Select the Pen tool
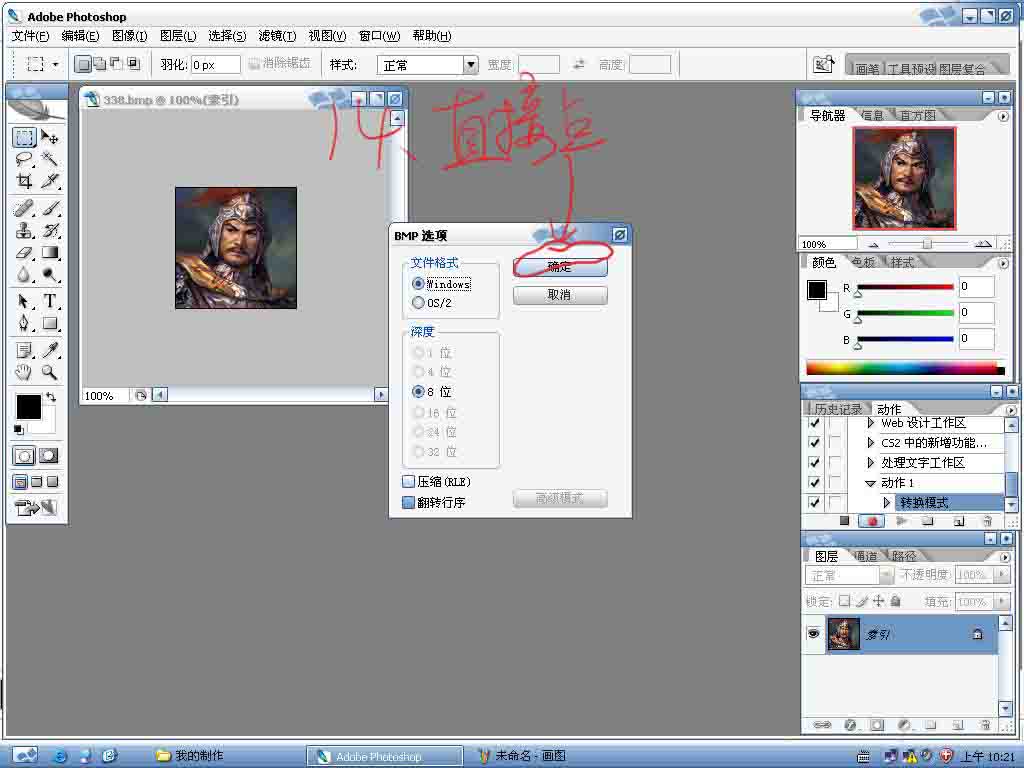This screenshot has height=768, width=1024. point(24,323)
